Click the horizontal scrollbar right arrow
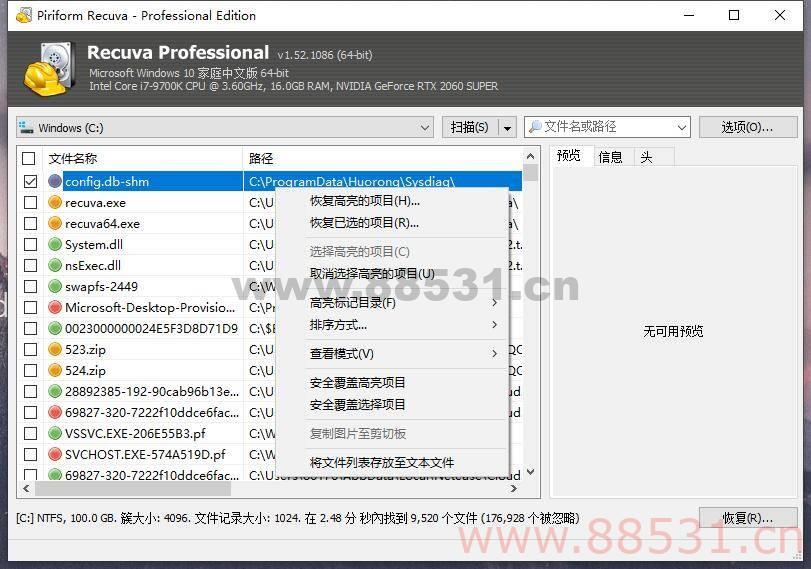Viewport: 811px width, 569px height. click(x=513, y=488)
